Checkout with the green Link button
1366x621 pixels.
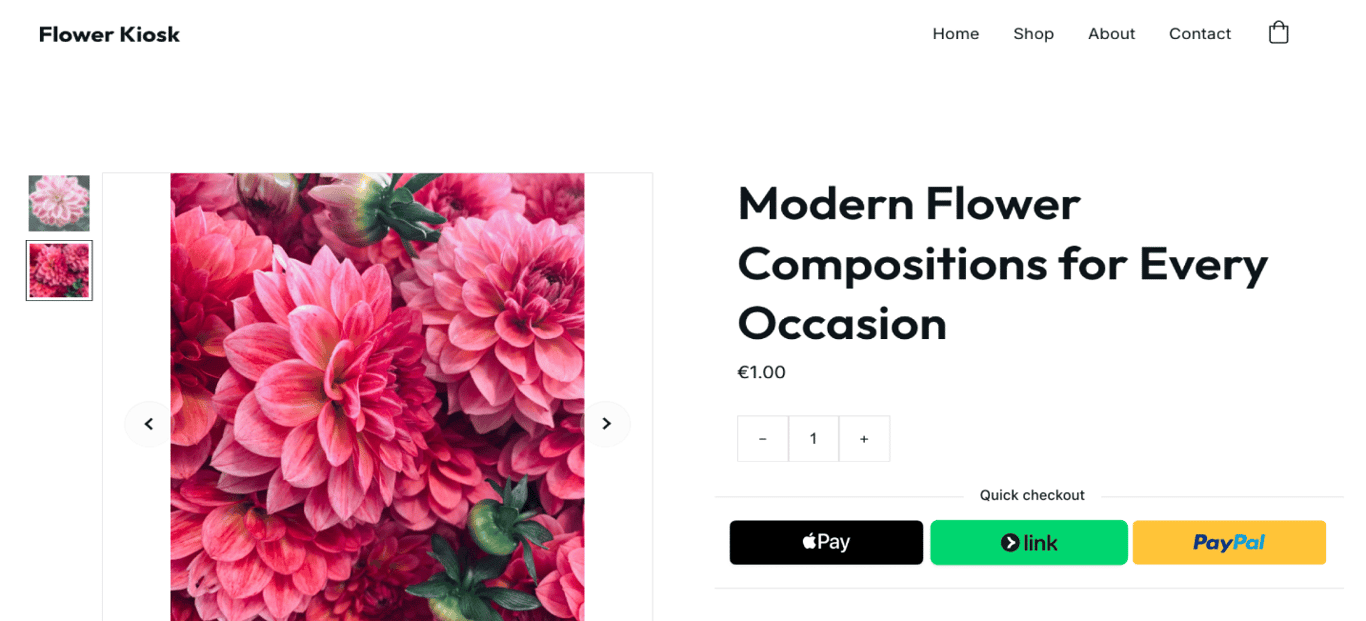click(x=1028, y=542)
